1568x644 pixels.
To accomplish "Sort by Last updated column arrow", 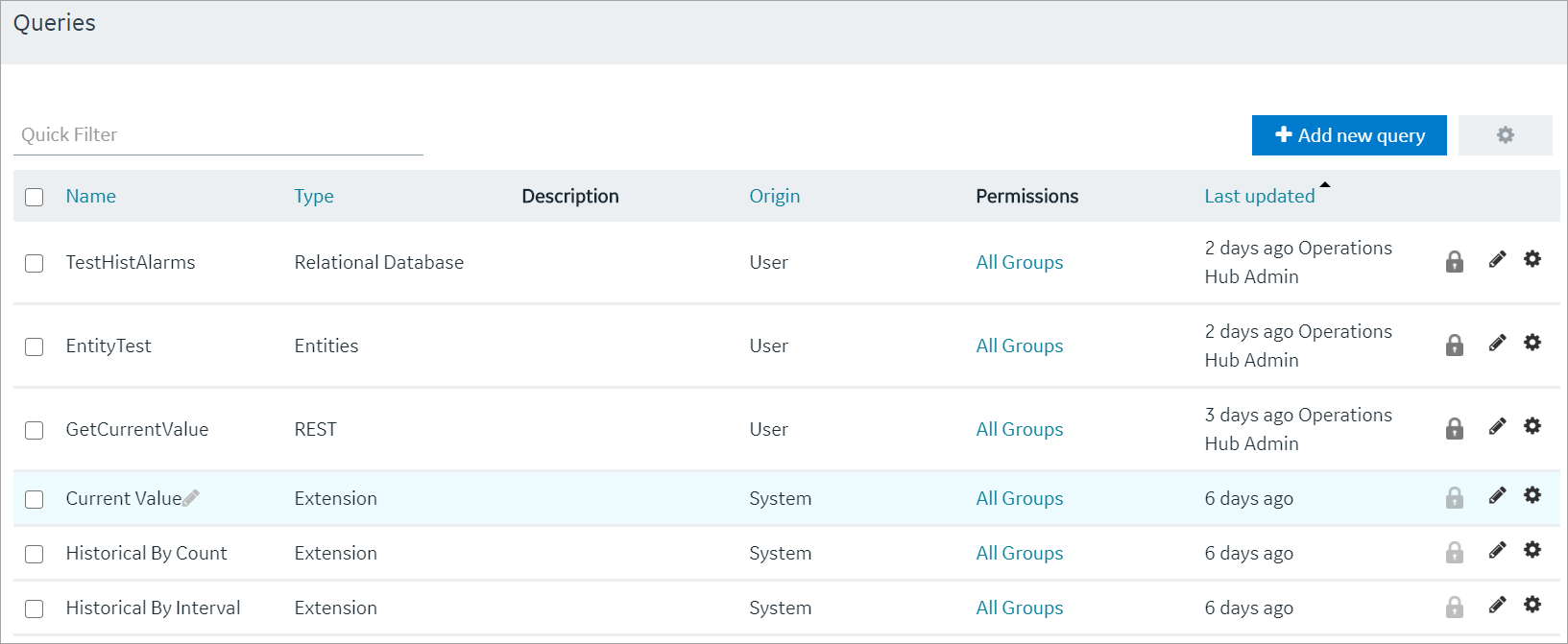I will click(1325, 184).
